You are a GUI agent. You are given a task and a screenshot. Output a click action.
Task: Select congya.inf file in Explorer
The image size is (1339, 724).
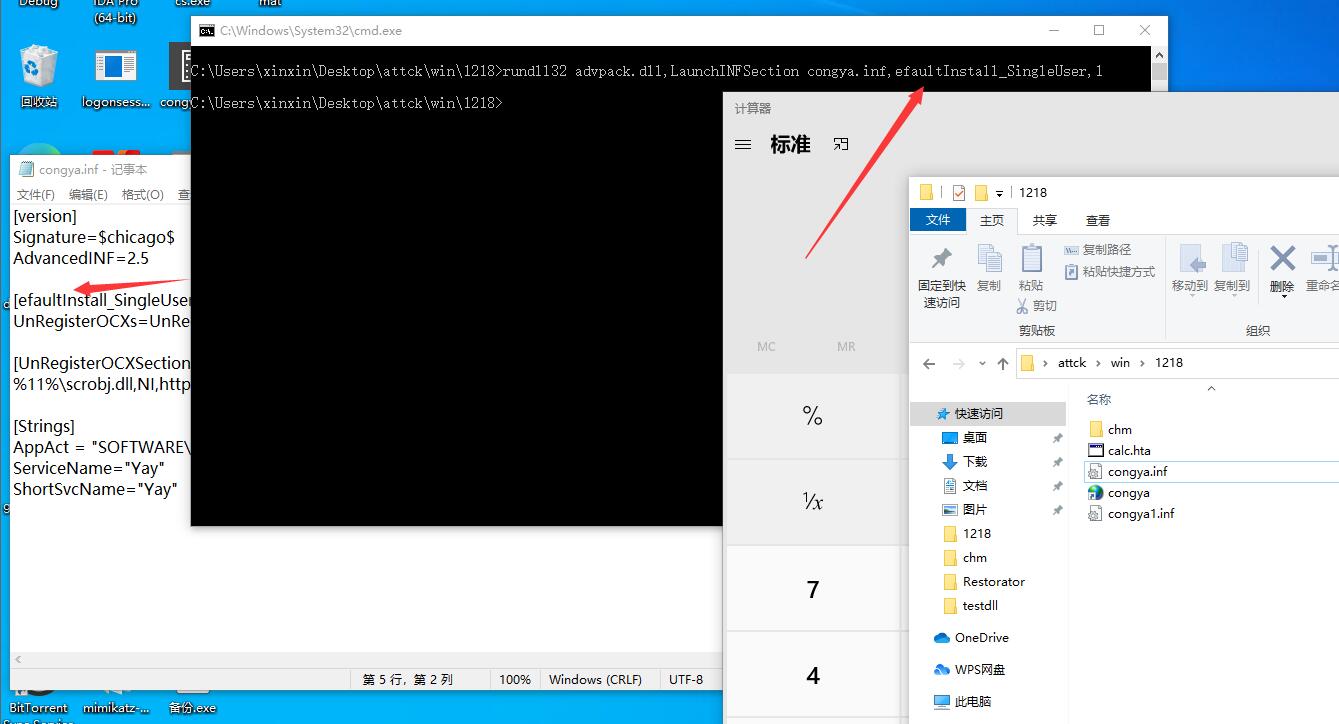[x=1127, y=472]
